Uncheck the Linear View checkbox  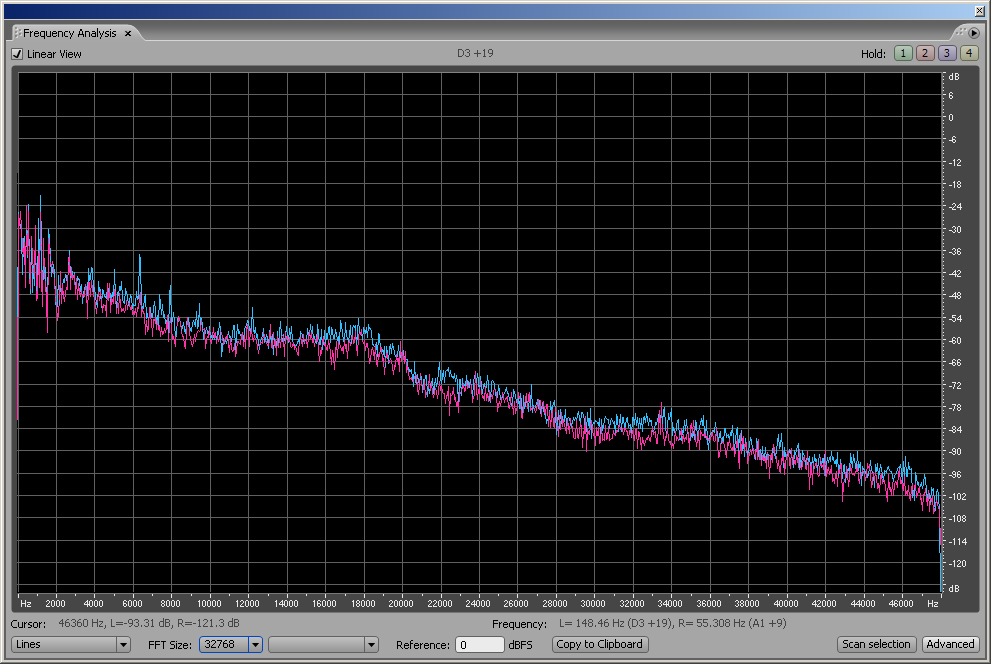click(17, 54)
